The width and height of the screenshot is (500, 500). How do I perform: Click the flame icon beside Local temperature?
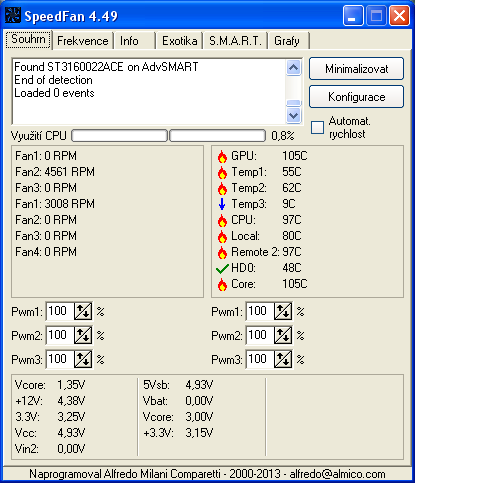click(222, 236)
